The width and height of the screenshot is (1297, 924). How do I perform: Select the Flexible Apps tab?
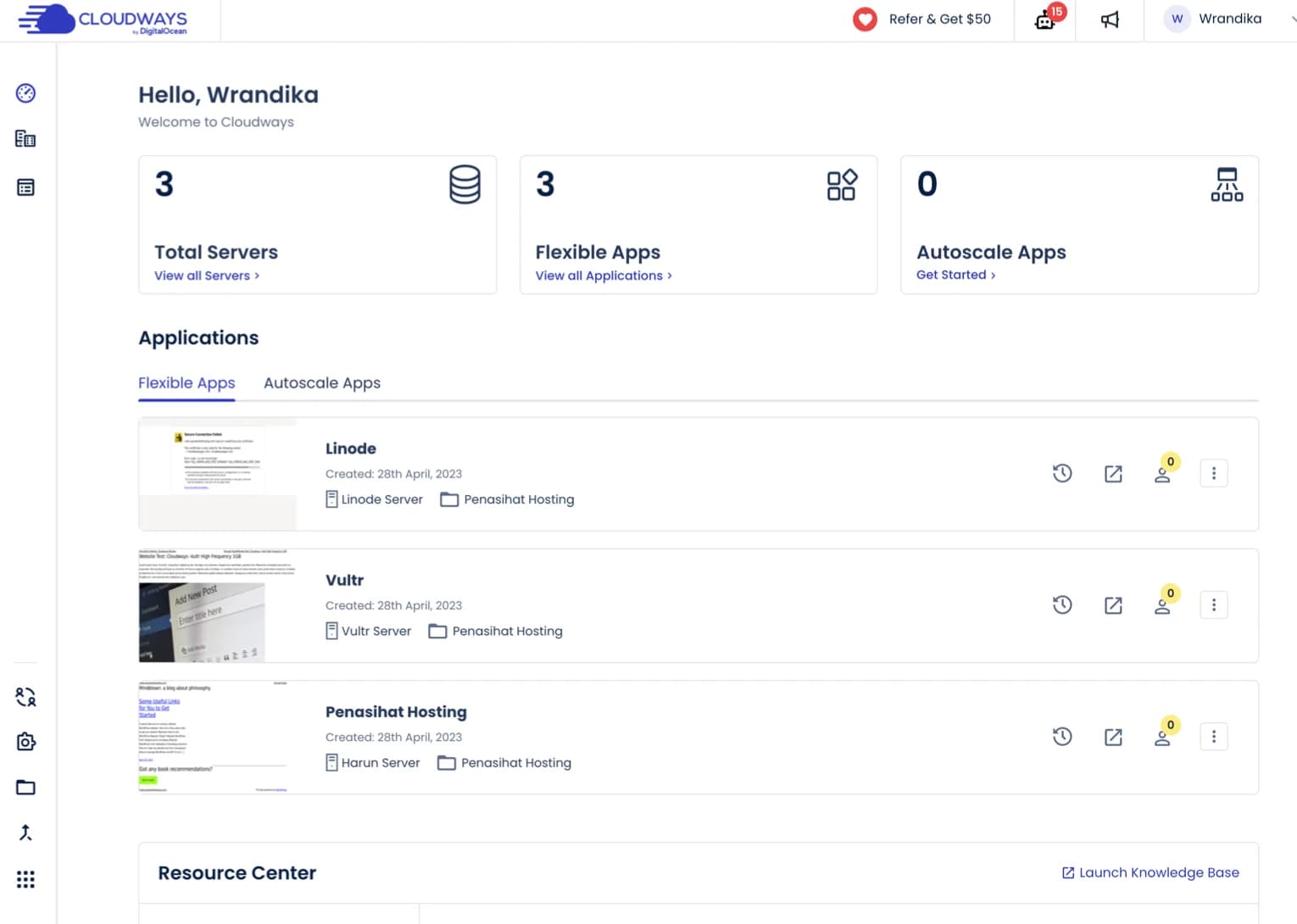pos(186,382)
